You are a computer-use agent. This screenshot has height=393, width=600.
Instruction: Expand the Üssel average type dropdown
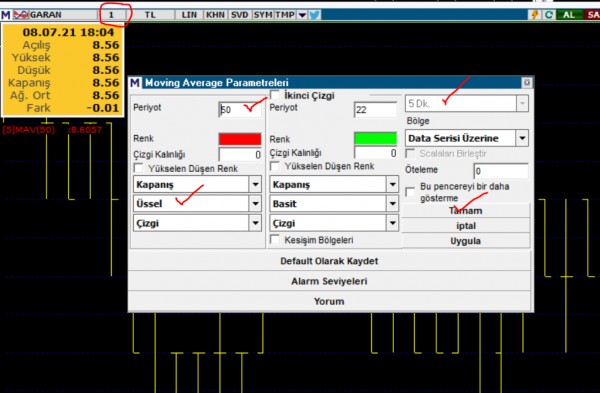255,204
